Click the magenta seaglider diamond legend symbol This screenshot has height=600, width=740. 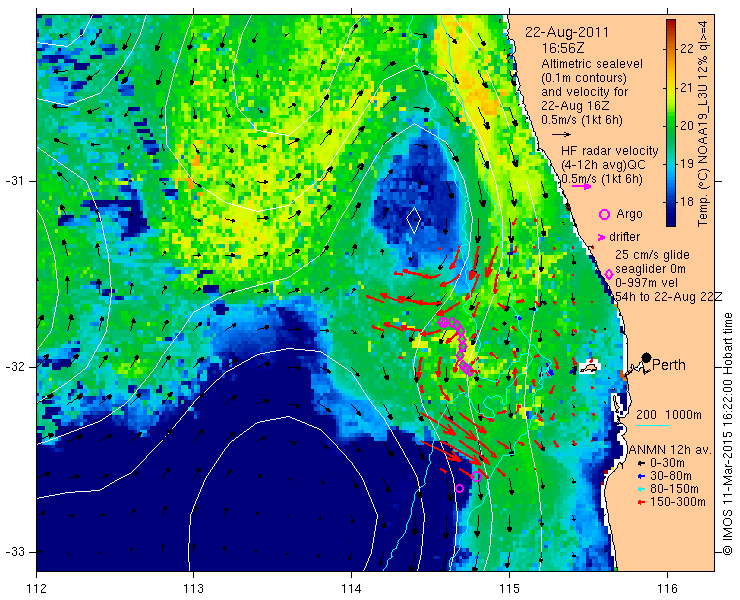[x=609, y=274]
